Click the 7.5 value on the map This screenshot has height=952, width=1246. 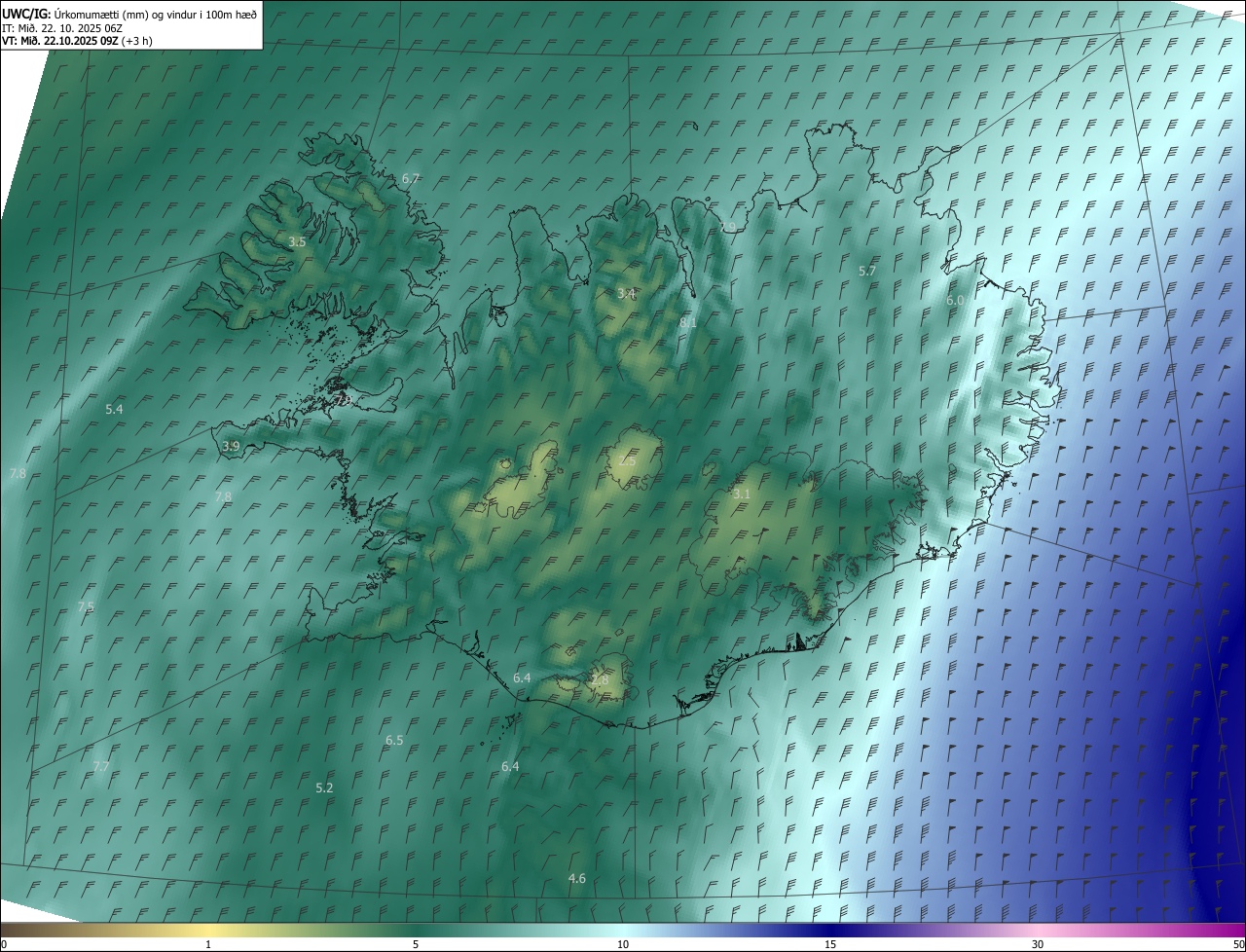(86, 607)
